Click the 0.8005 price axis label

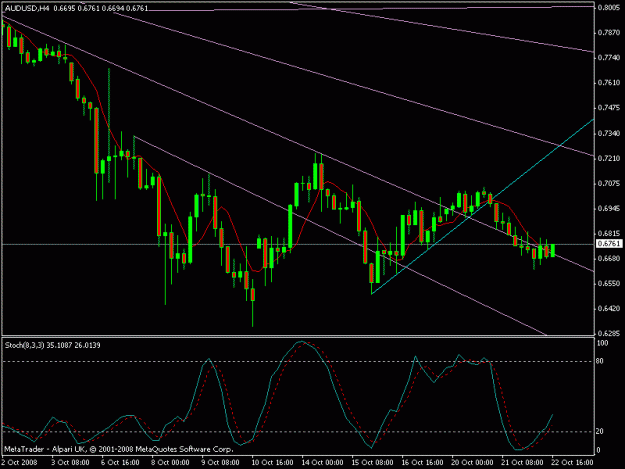click(609, 8)
